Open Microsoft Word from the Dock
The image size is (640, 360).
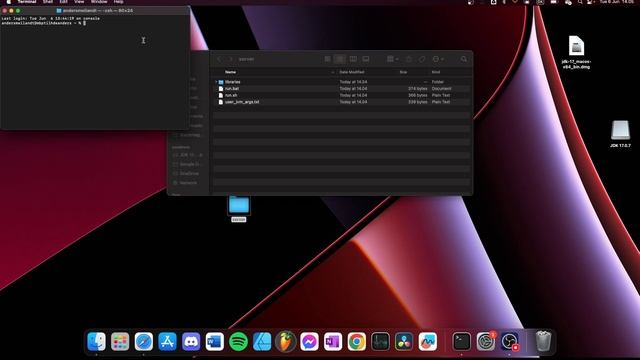pyautogui.click(x=215, y=342)
